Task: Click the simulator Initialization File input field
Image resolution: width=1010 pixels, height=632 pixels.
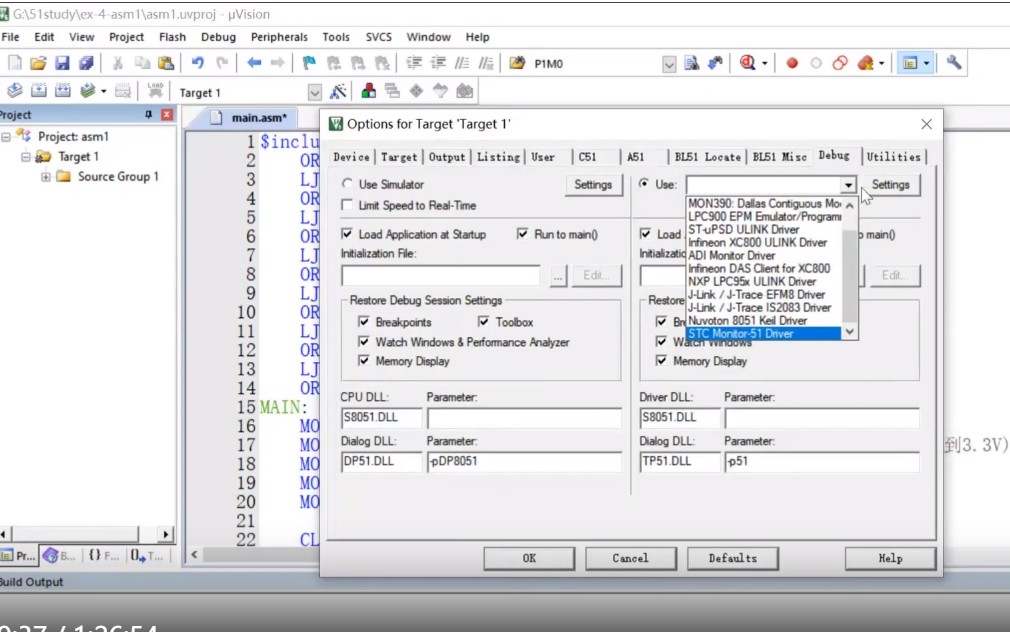Action: click(x=440, y=276)
